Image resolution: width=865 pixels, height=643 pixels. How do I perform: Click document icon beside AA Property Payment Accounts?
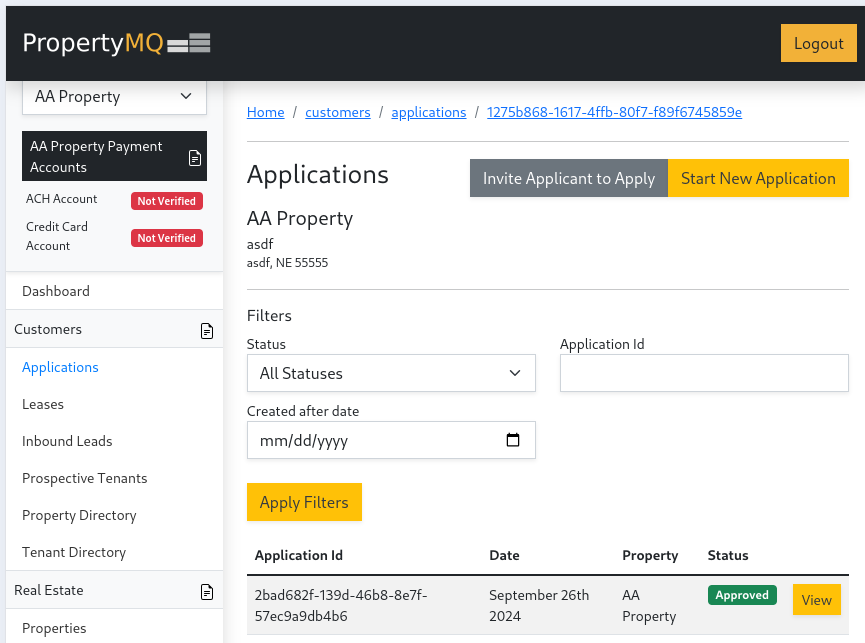(x=195, y=158)
